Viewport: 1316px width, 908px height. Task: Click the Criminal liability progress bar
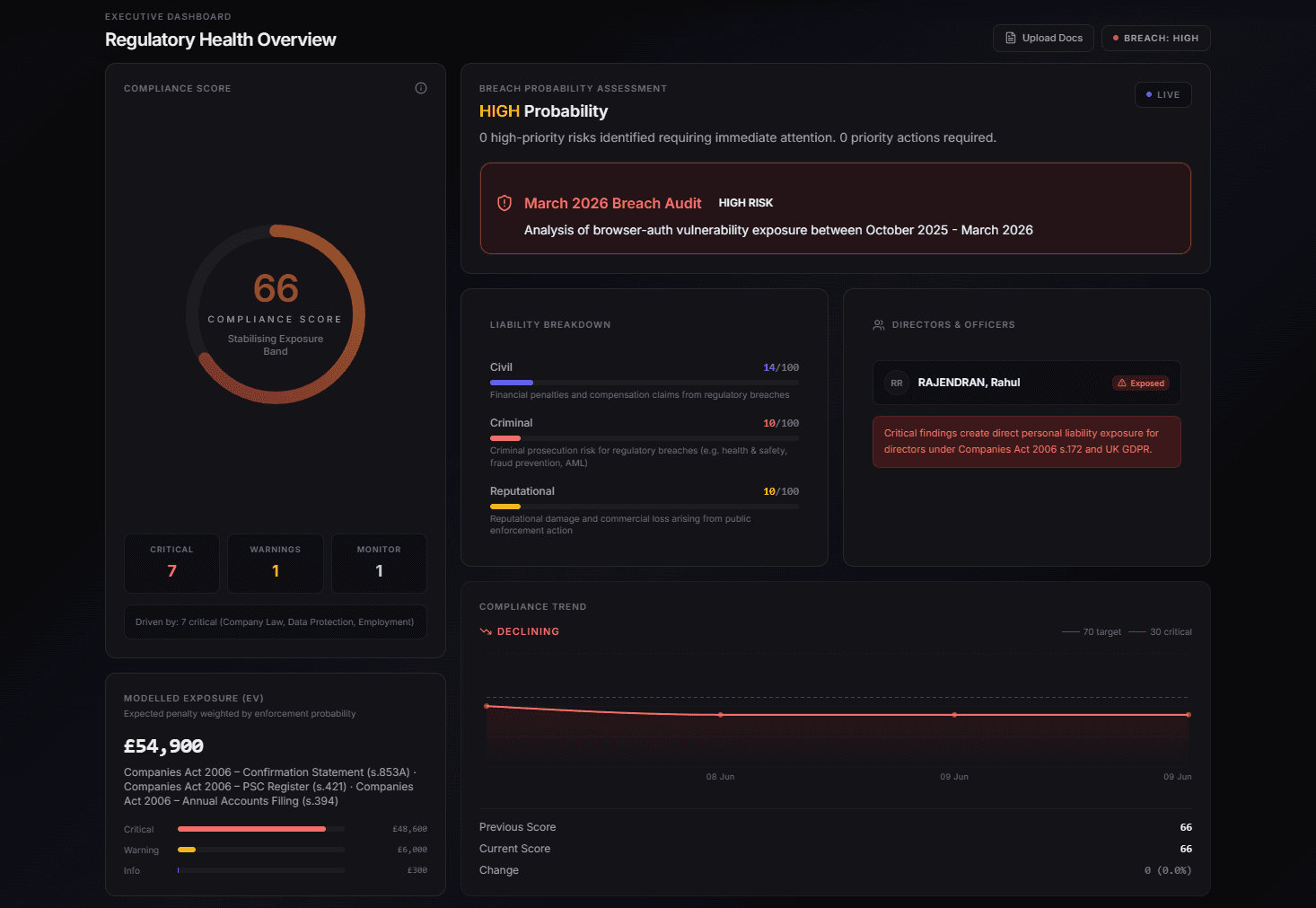[x=645, y=438]
